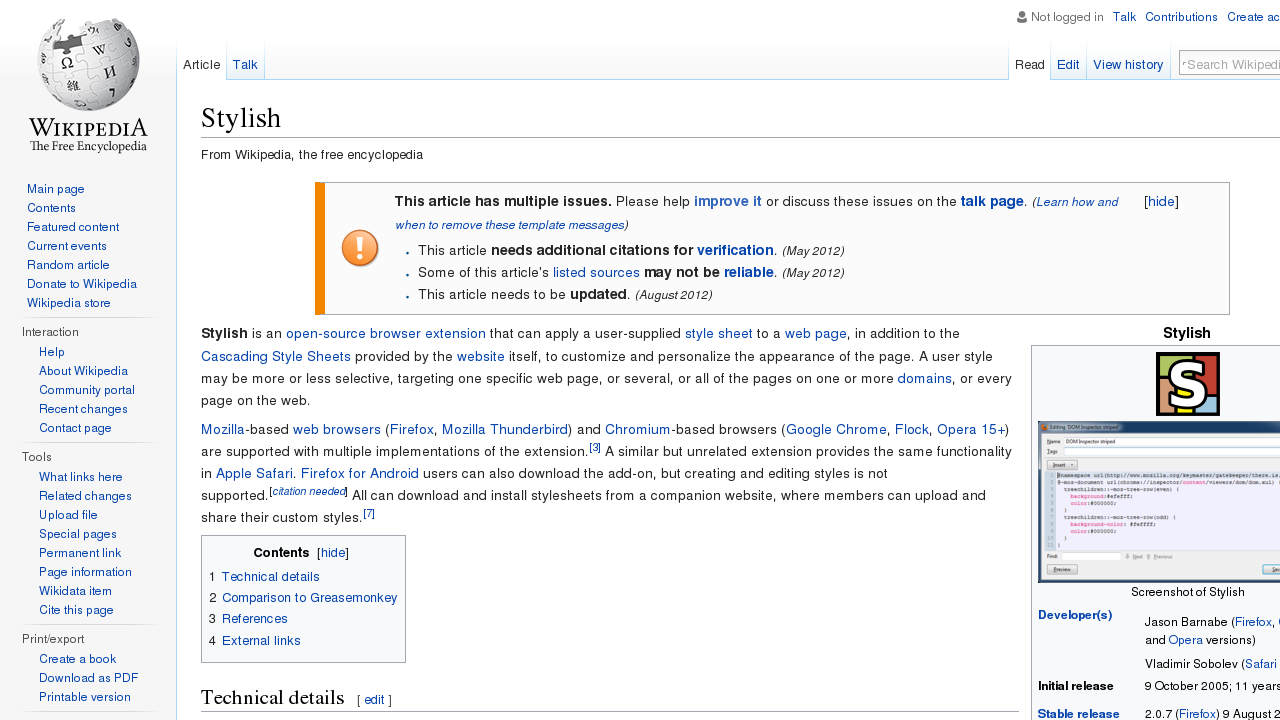The height and width of the screenshot is (720, 1280).
Task: Open Contact page link
Action: [x=75, y=428]
